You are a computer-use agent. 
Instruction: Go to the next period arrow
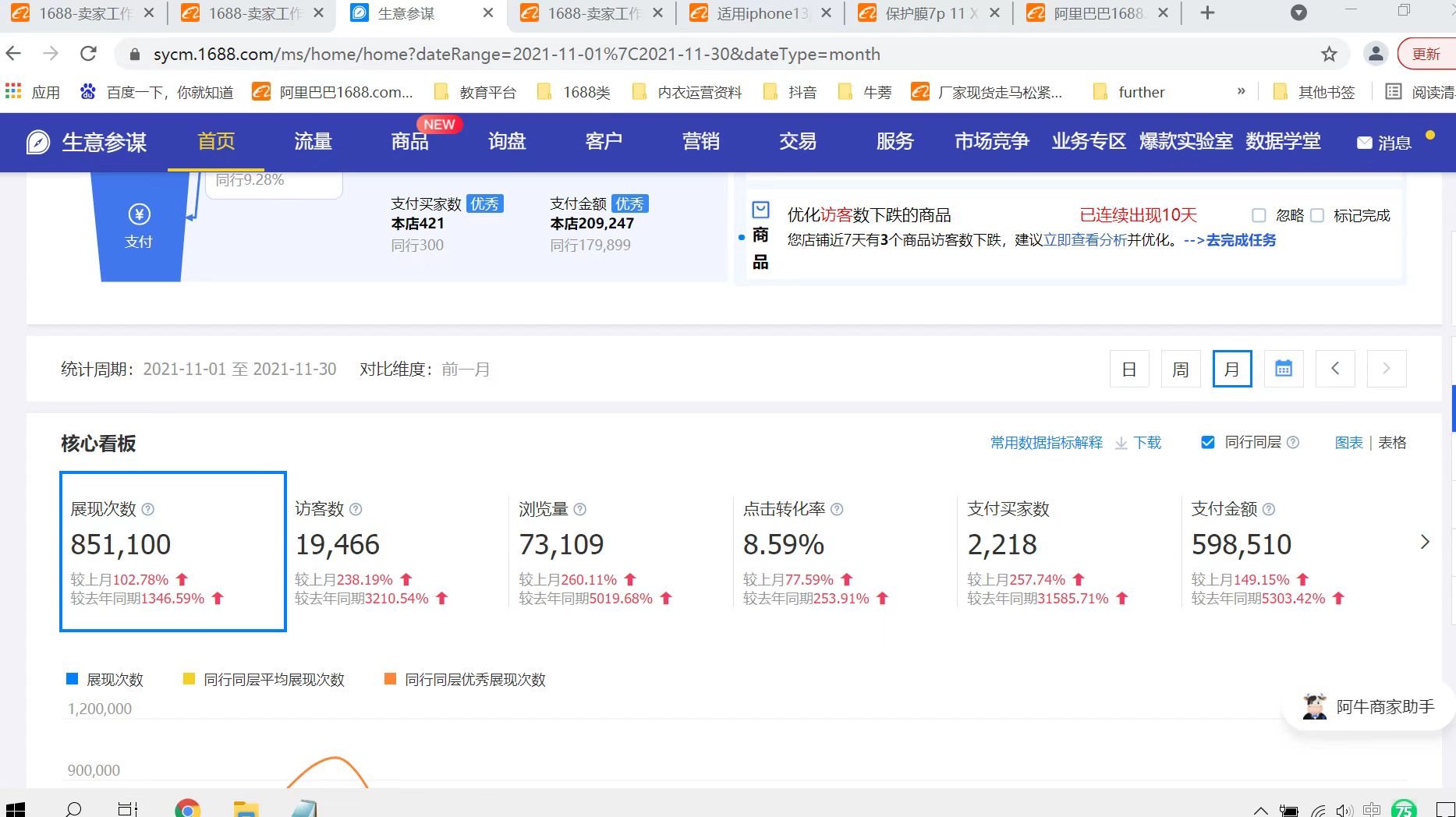[1387, 369]
